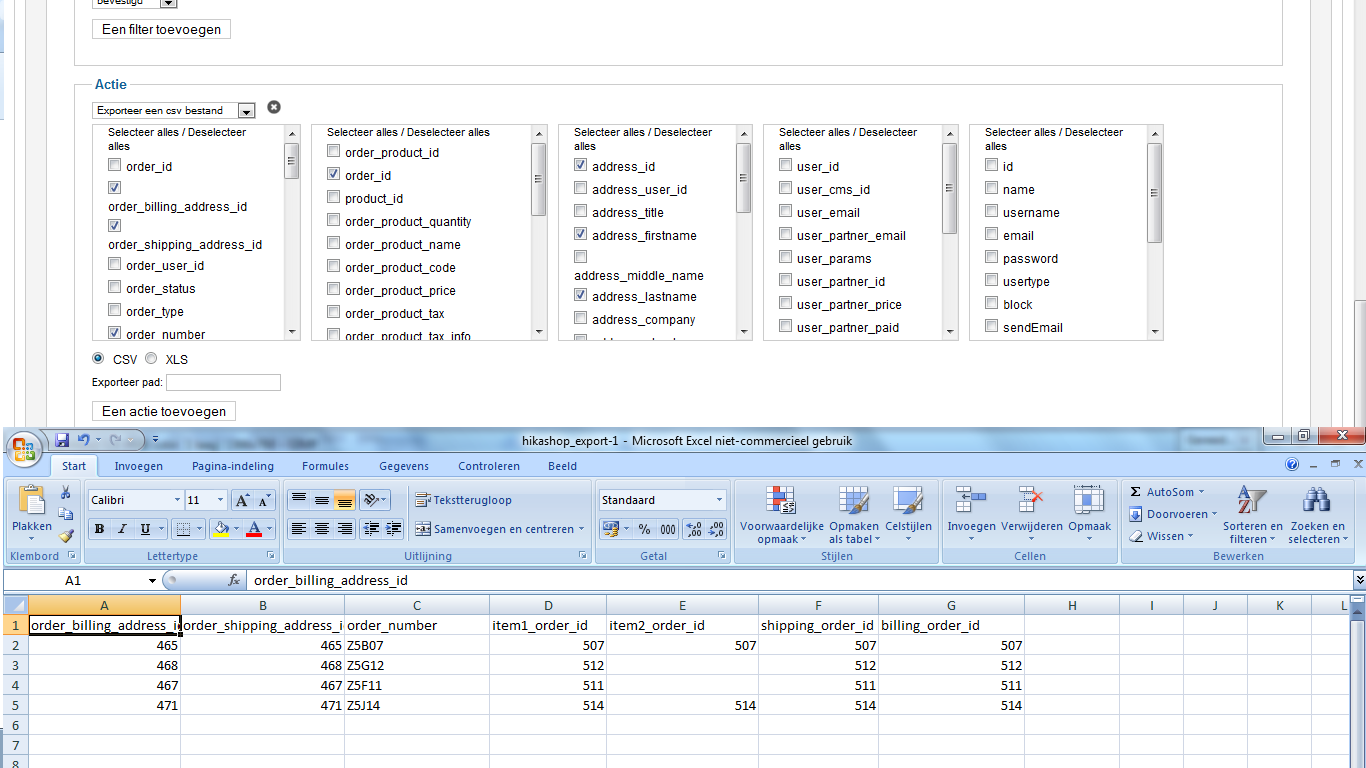Remove action with the round X icon

(274, 108)
